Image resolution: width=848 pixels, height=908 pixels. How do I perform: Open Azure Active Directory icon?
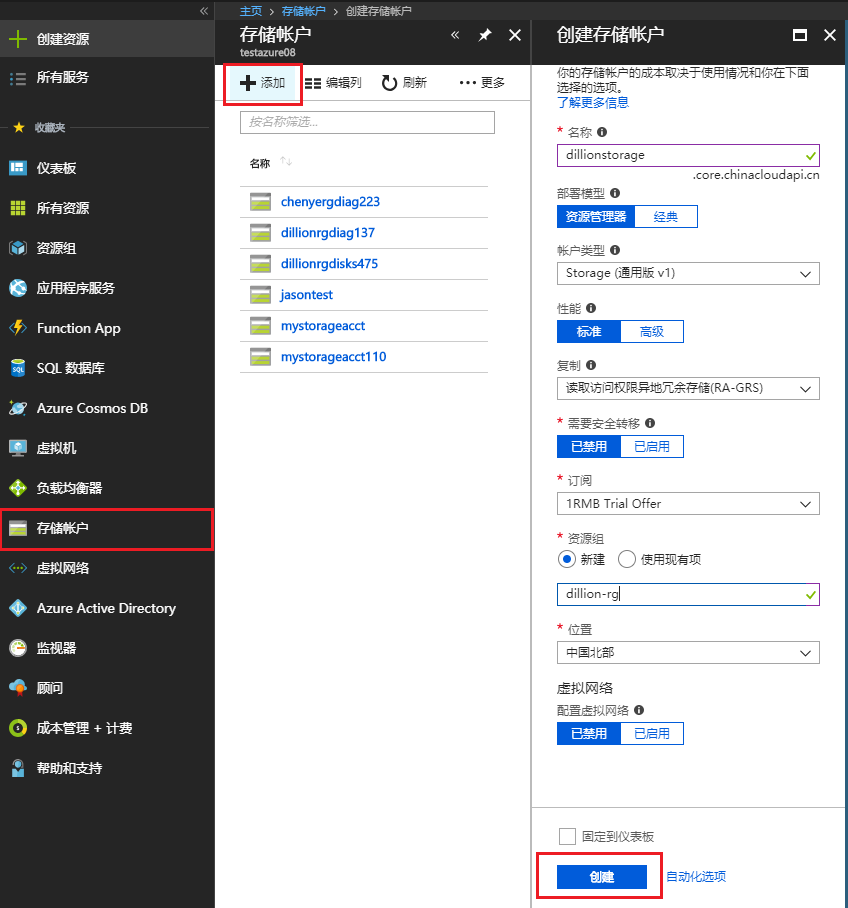(x=18, y=608)
